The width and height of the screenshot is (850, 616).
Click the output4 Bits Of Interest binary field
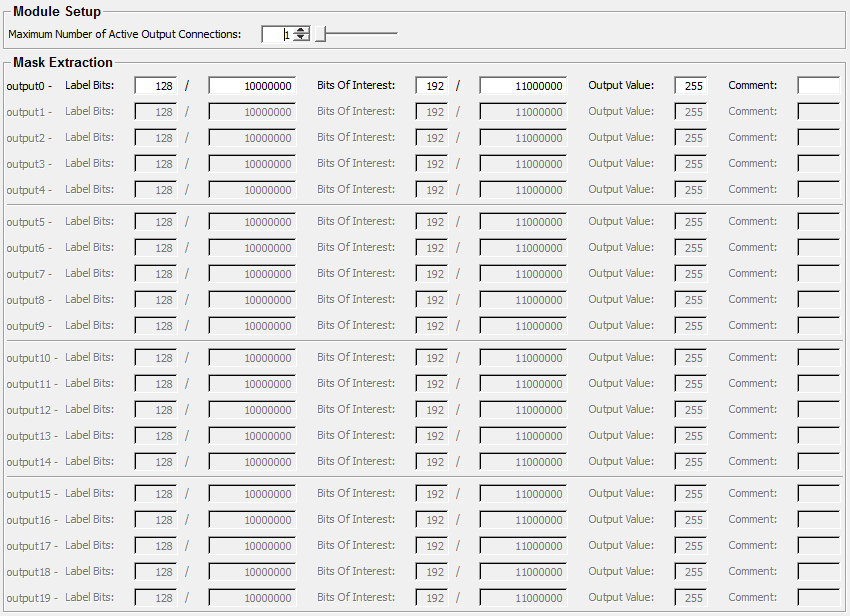tap(523, 190)
